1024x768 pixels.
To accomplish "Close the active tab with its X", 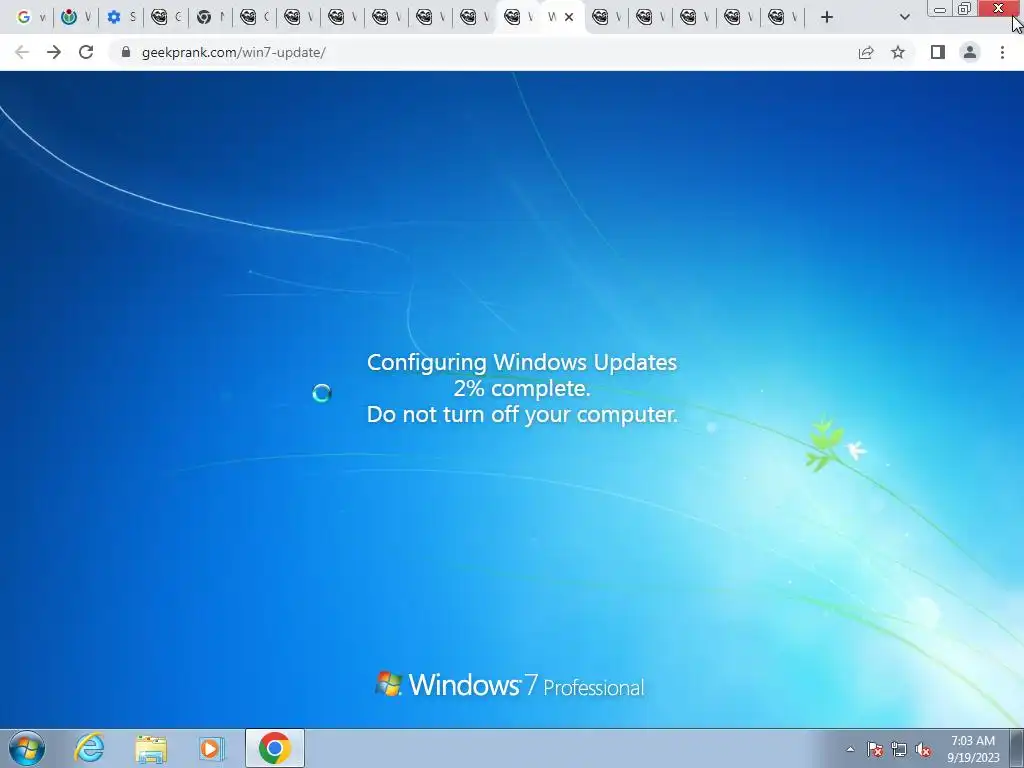I will (x=569, y=18).
